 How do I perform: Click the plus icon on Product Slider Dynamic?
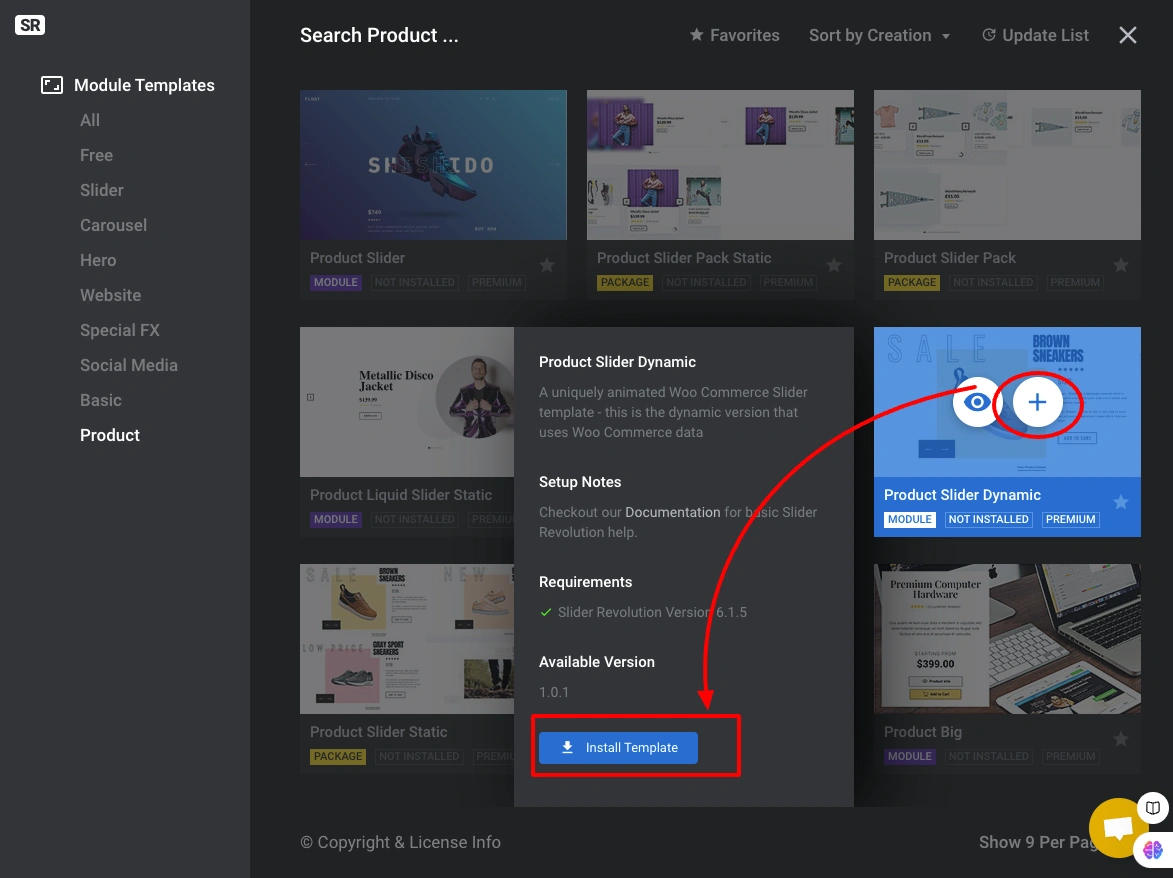pyautogui.click(x=1037, y=402)
